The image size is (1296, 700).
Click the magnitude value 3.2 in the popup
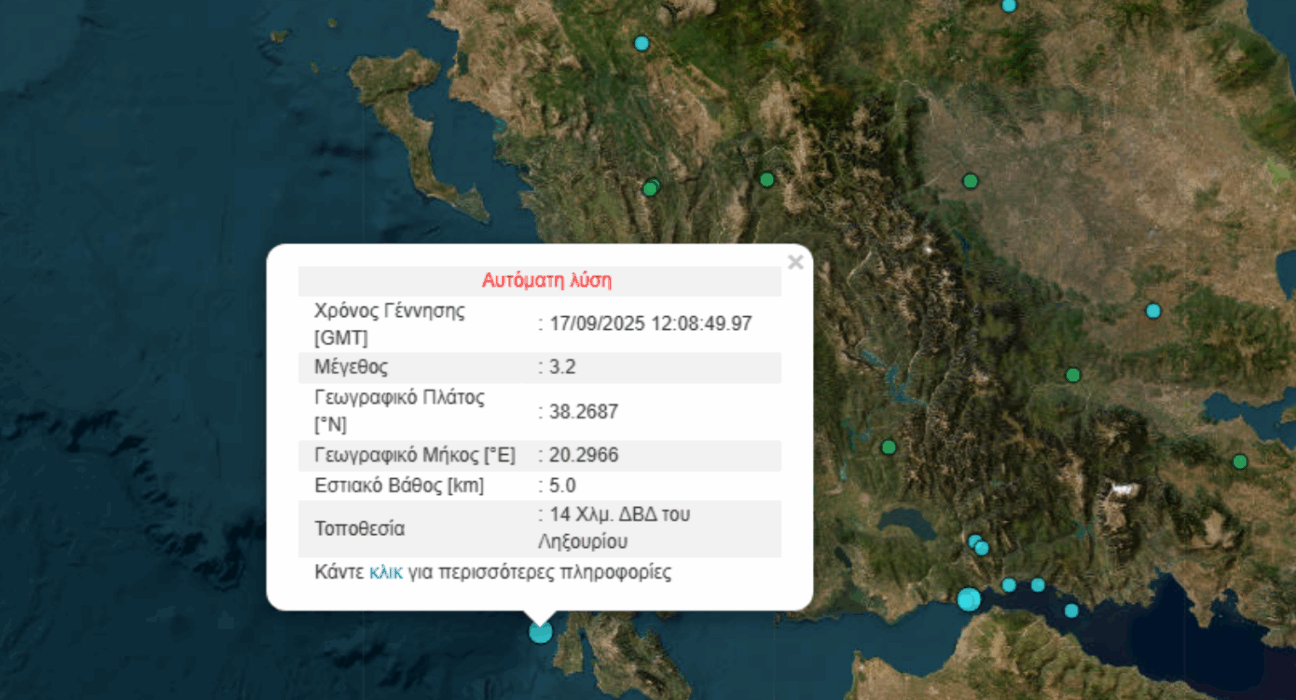(561, 367)
